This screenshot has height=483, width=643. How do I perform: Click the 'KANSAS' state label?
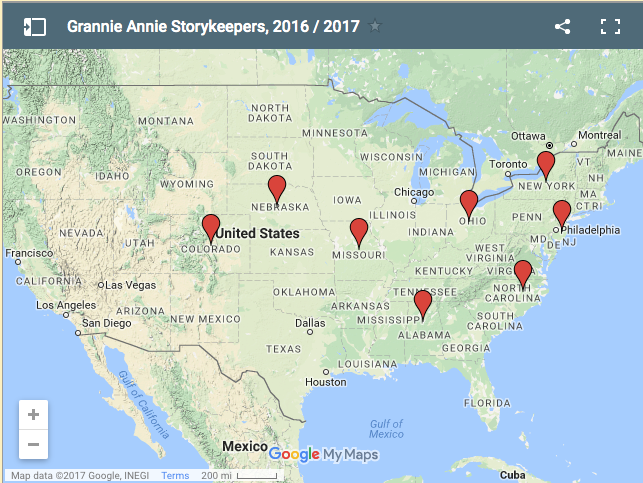point(292,252)
